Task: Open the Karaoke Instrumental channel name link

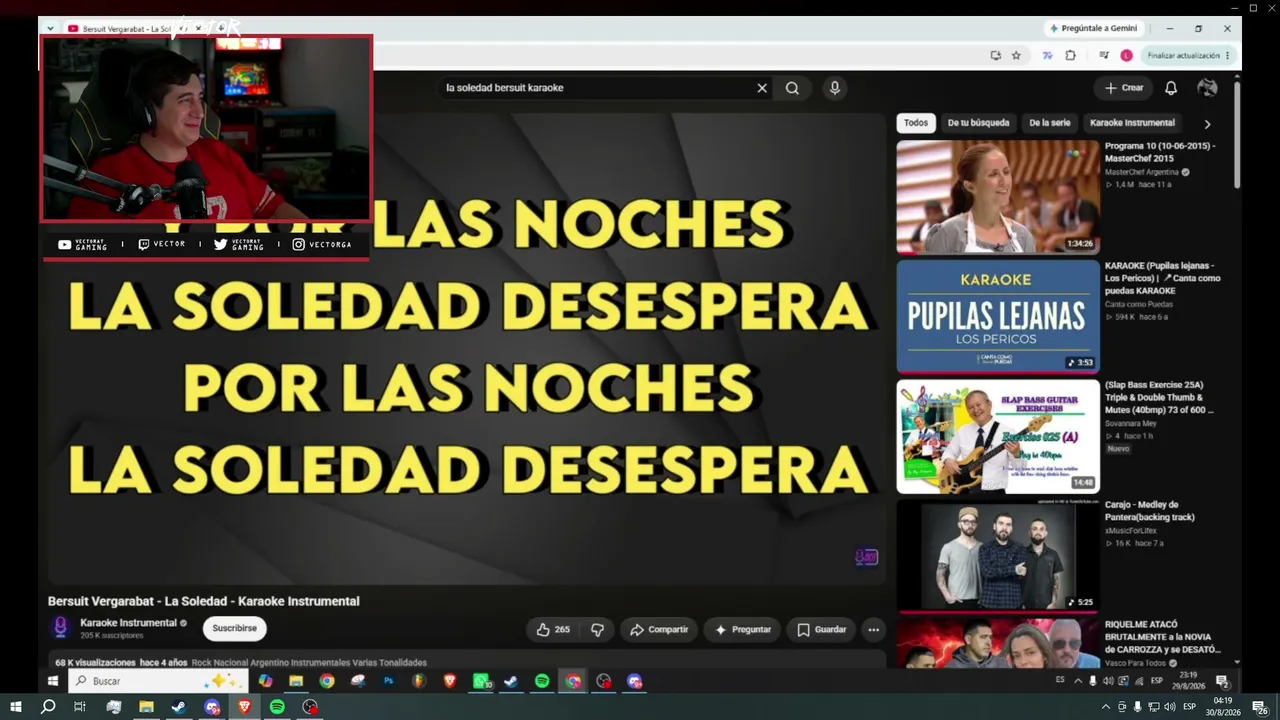Action: 128,623
